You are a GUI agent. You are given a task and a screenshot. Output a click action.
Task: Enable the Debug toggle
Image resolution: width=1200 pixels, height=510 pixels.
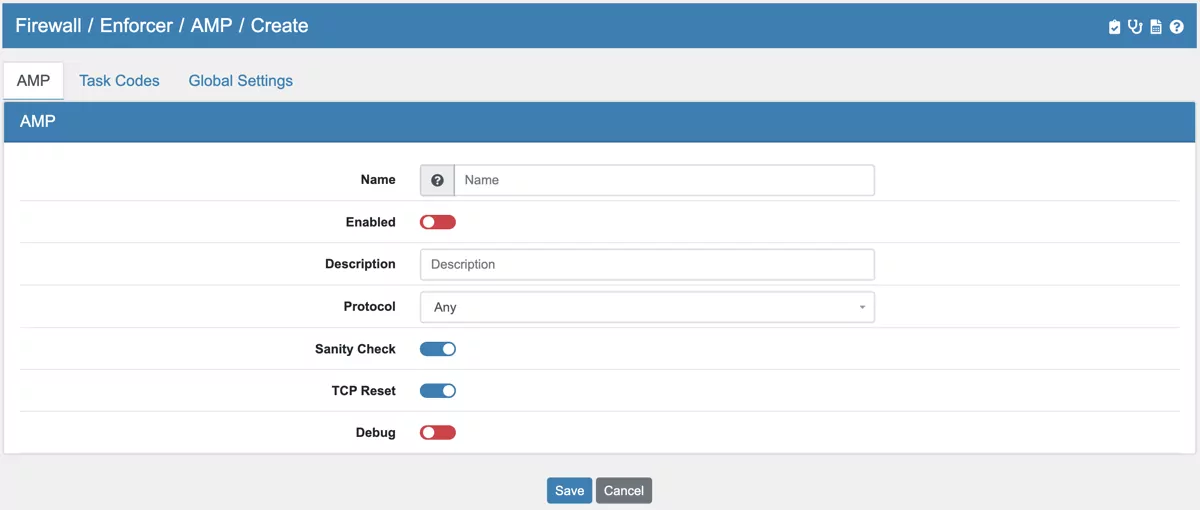pyautogui.click(x=437, y=433)
